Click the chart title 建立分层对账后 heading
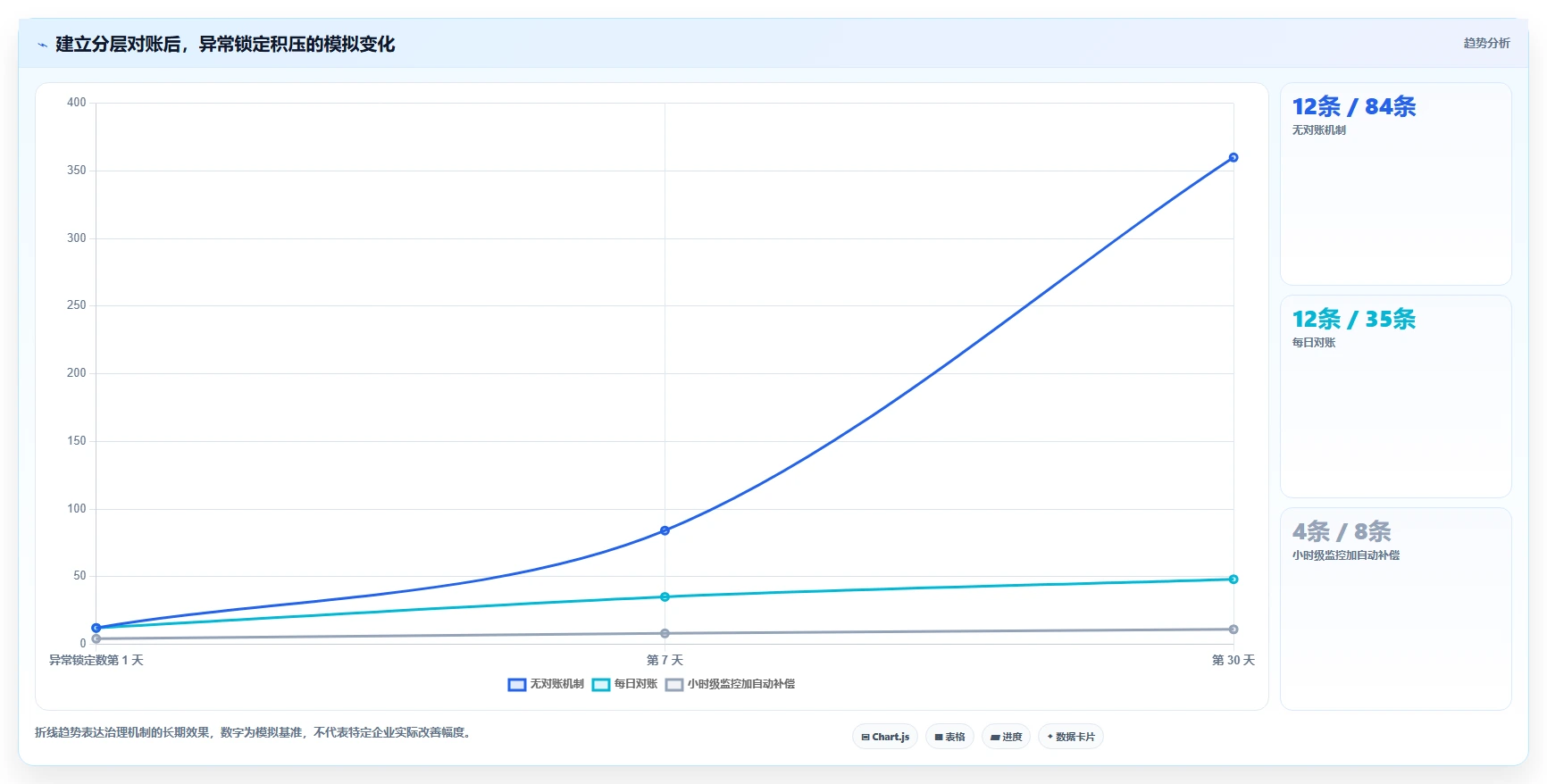This screenshot has height=784, width=1547. pos(225,44)
